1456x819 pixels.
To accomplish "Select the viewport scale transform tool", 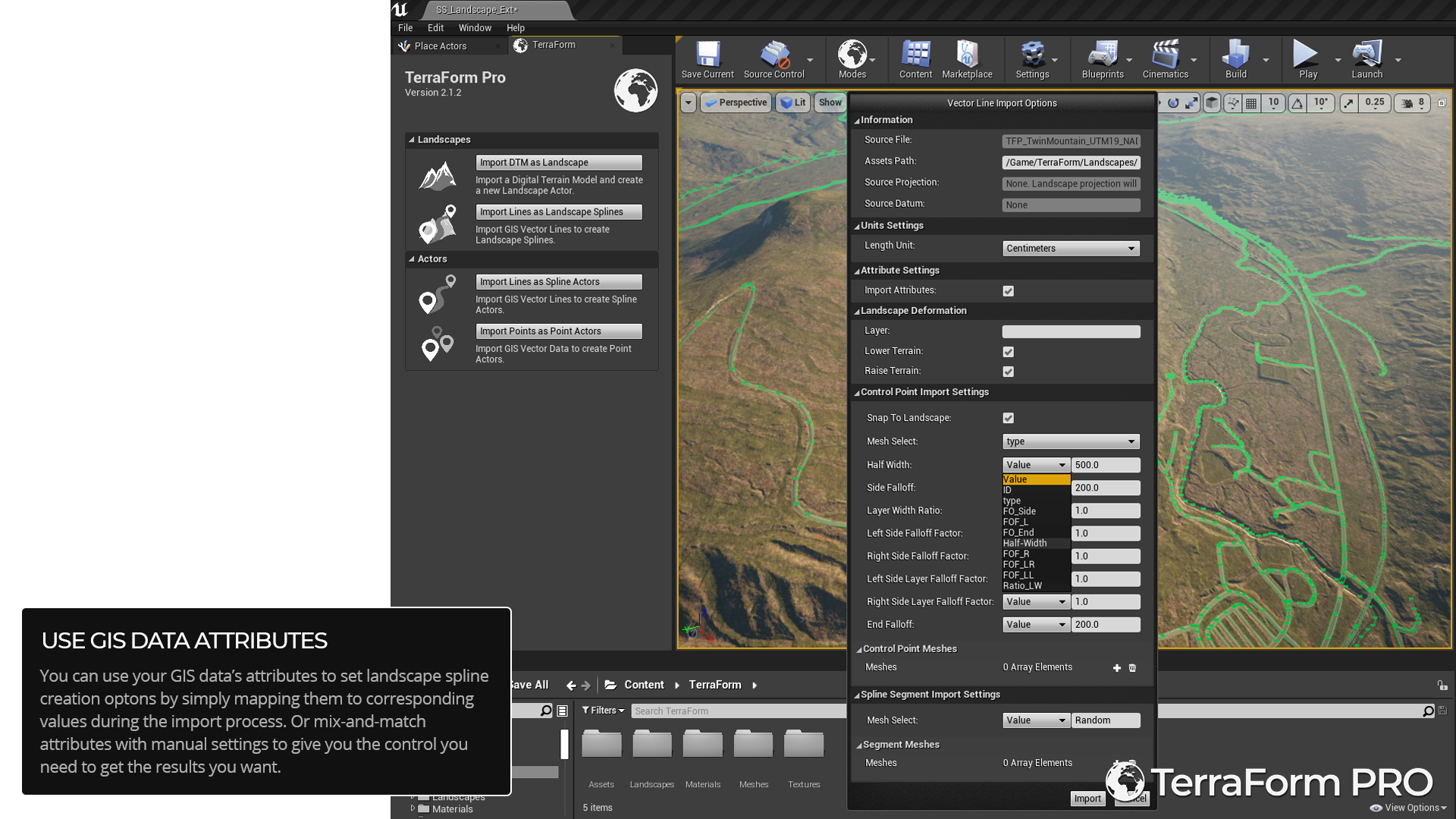I will [1191, 103].
